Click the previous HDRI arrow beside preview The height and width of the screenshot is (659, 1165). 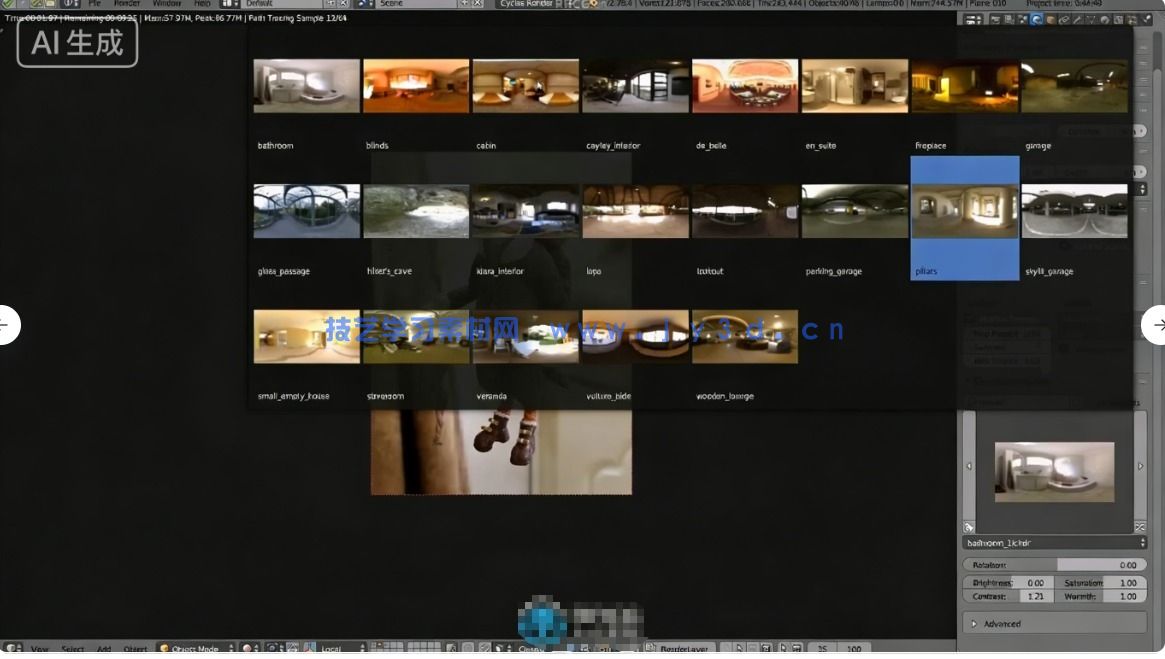[968, 467]
